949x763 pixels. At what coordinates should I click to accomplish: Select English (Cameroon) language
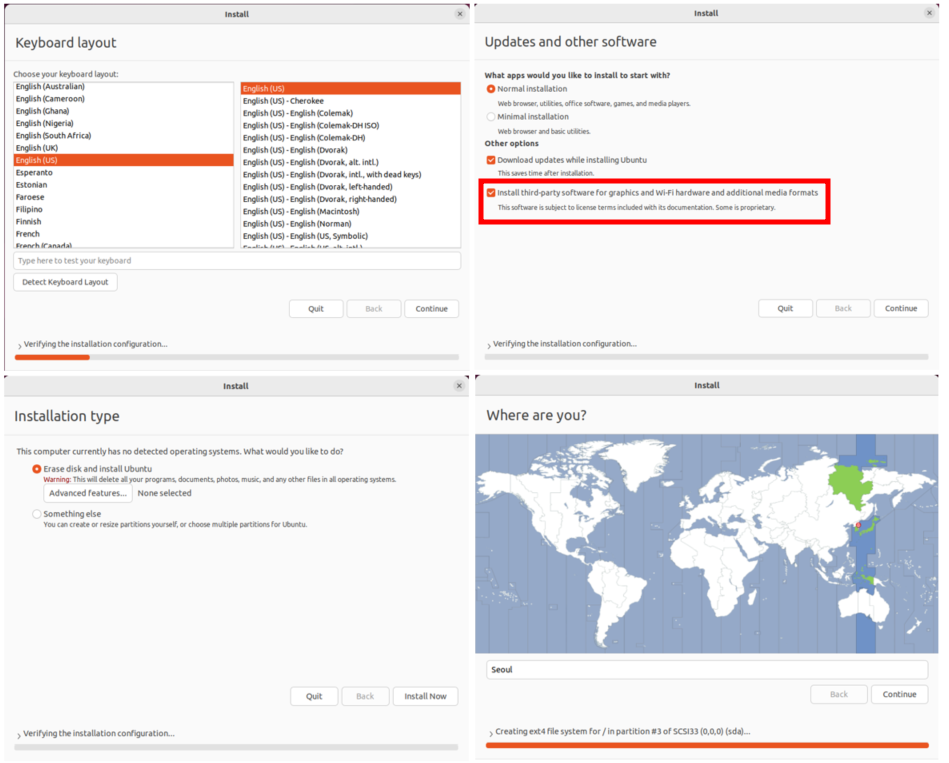[123, 99]
